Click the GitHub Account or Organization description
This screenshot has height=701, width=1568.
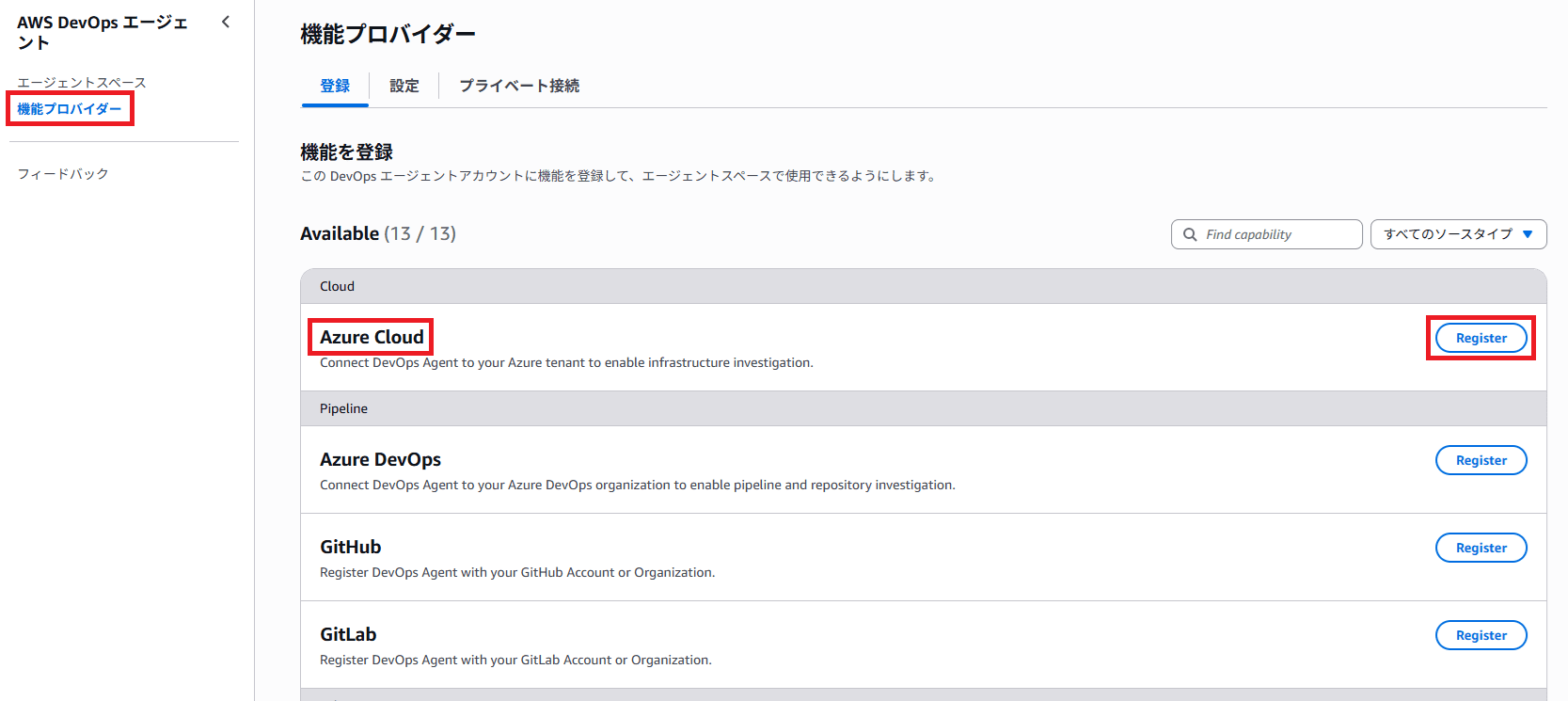coord(517,572)
